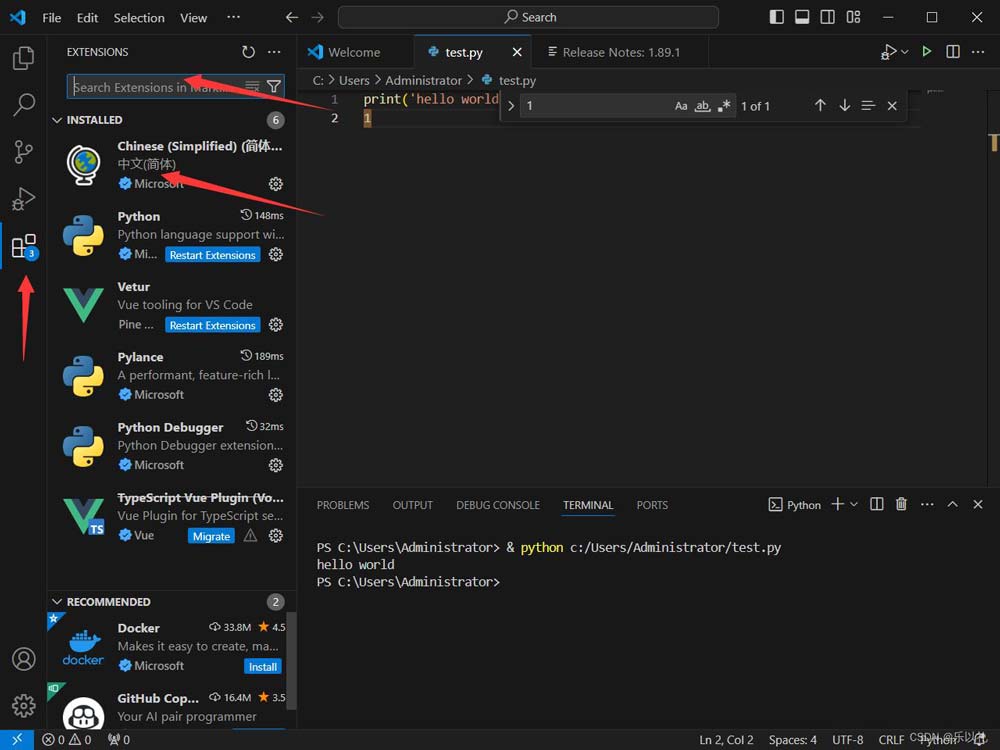This screenshot has height=750, width=1000.
Task: Kill the terminal using the trash icon
Action: coord(901,504)
